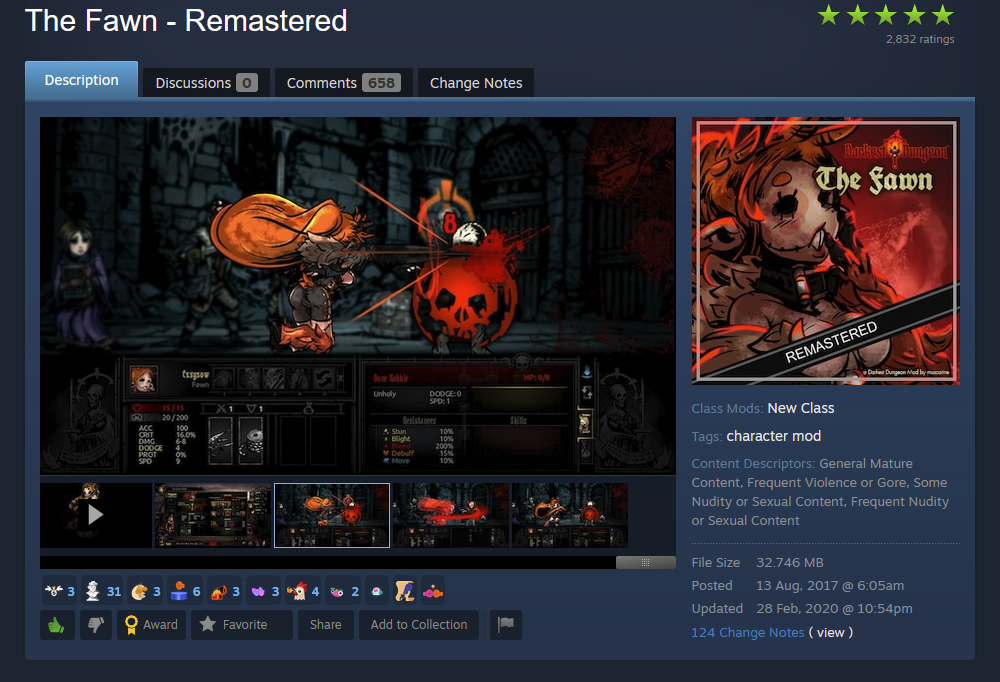Give the mod a thumbs down rating

(x=96, y=625)
